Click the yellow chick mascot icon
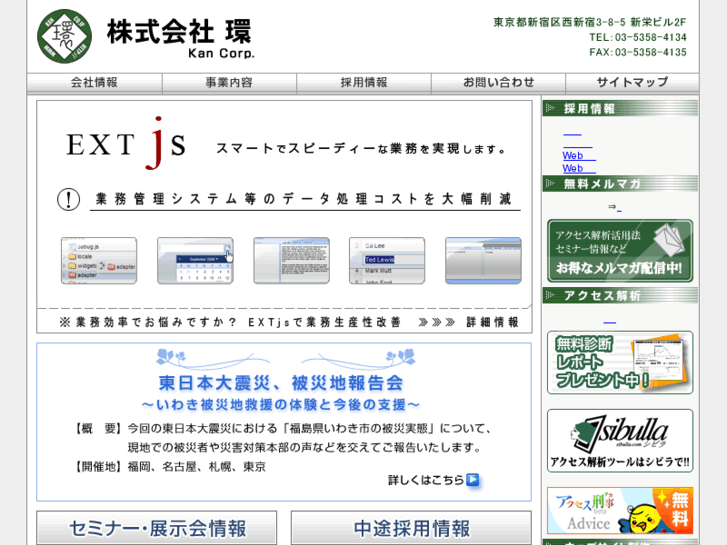727x545 pixels. [x=644, y=519]
